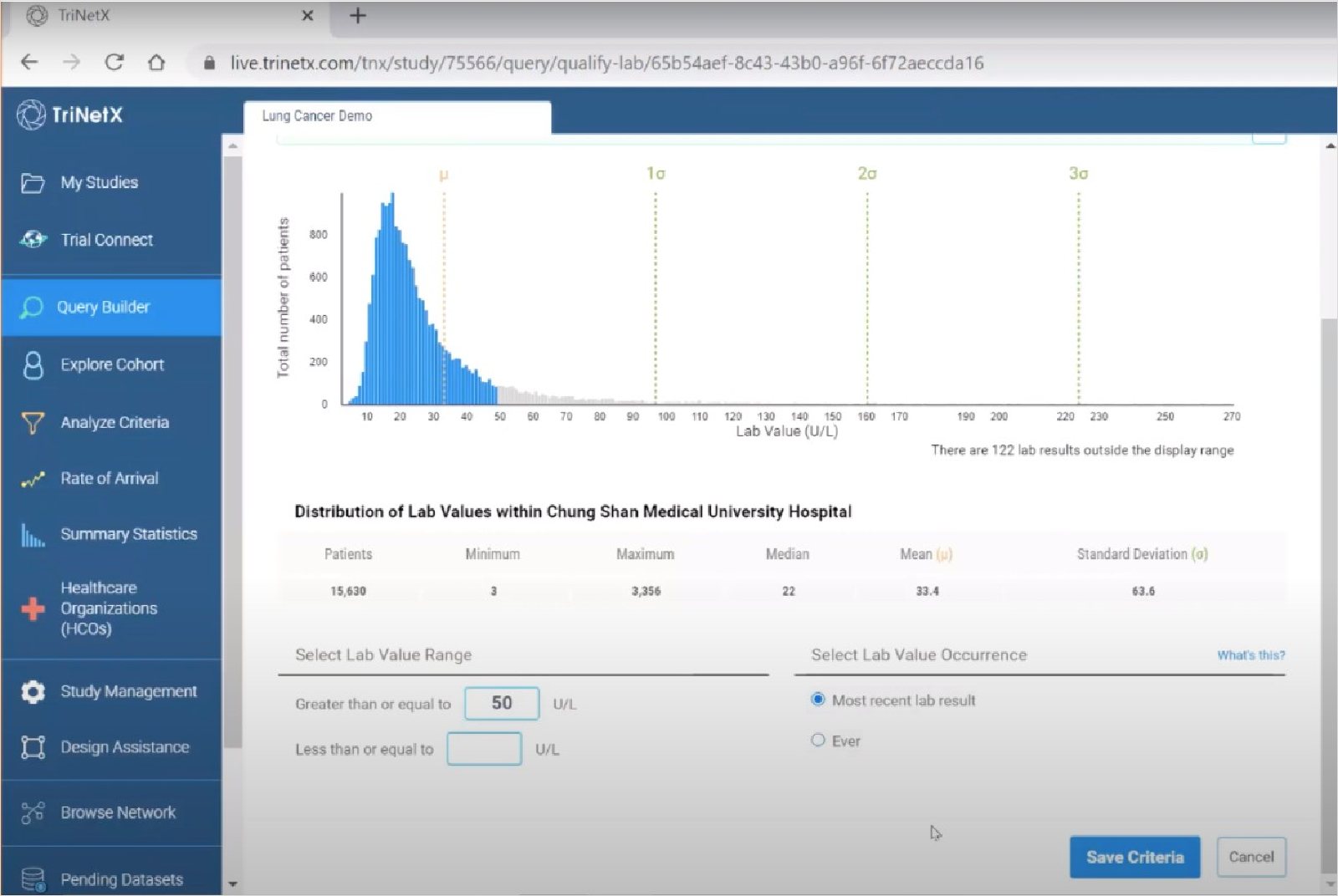Click the browser home icon
Viewport: 1338px width, 896px height.
pos(156,62)
